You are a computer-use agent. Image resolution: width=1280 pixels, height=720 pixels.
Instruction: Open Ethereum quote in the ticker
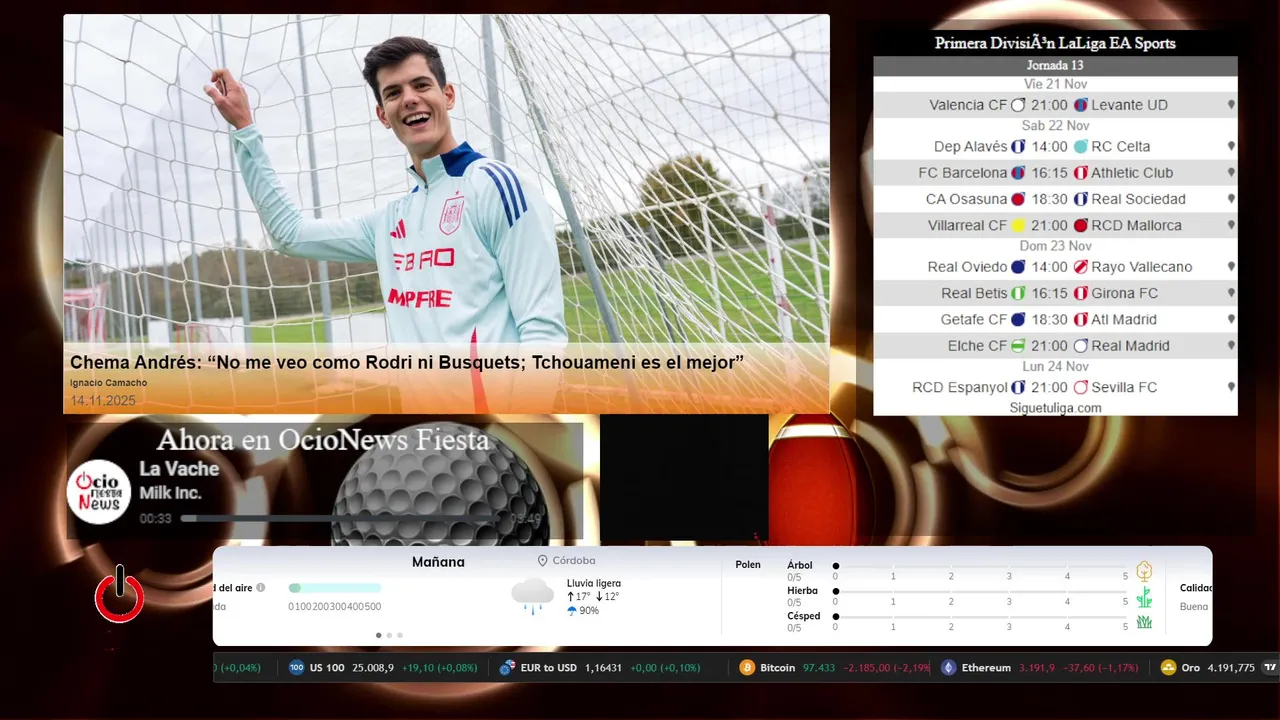(x=1039, y=668)
